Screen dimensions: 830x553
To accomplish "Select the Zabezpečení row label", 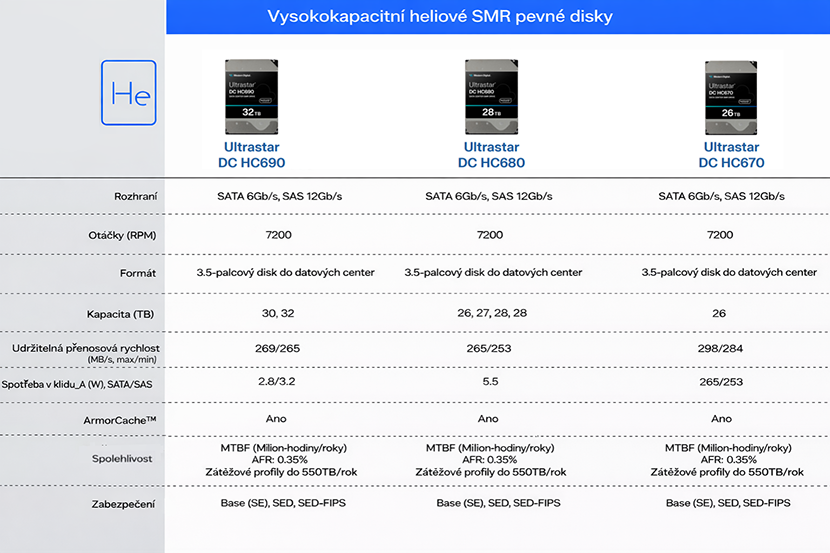I will click(125, 503).
